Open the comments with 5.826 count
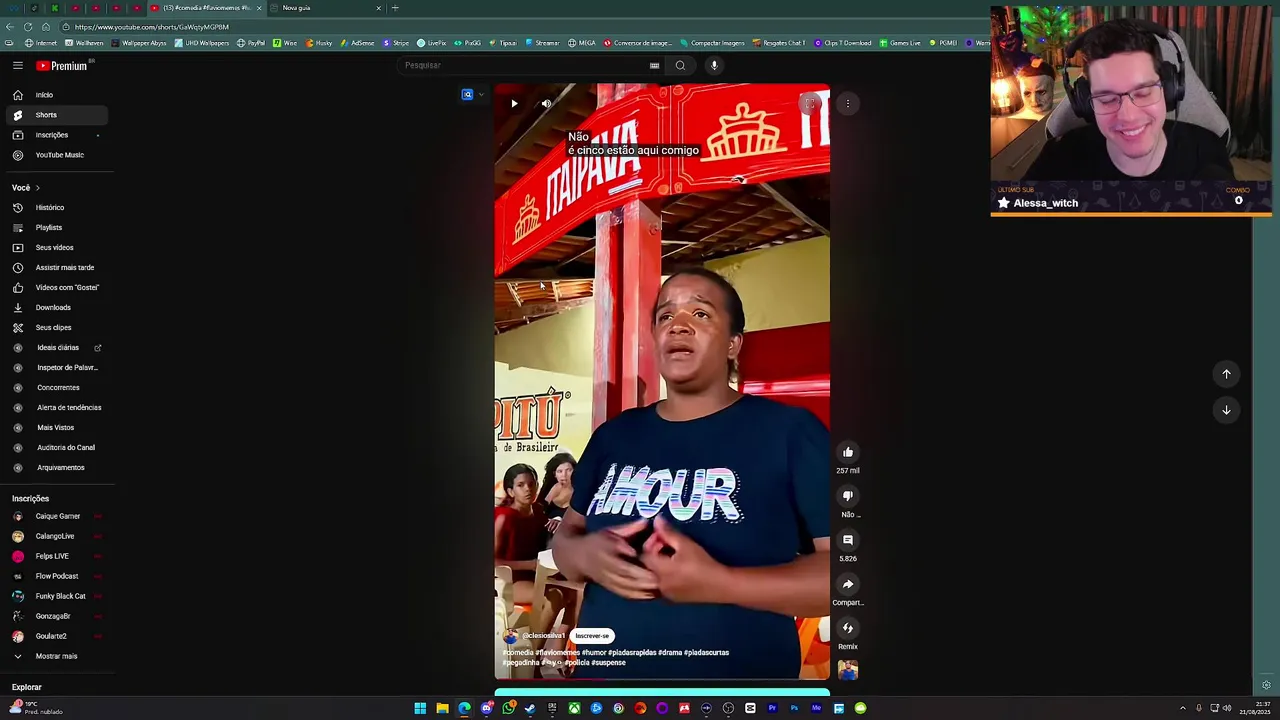This screenshot has width=1280, height=720. click(x=848, y=540)
